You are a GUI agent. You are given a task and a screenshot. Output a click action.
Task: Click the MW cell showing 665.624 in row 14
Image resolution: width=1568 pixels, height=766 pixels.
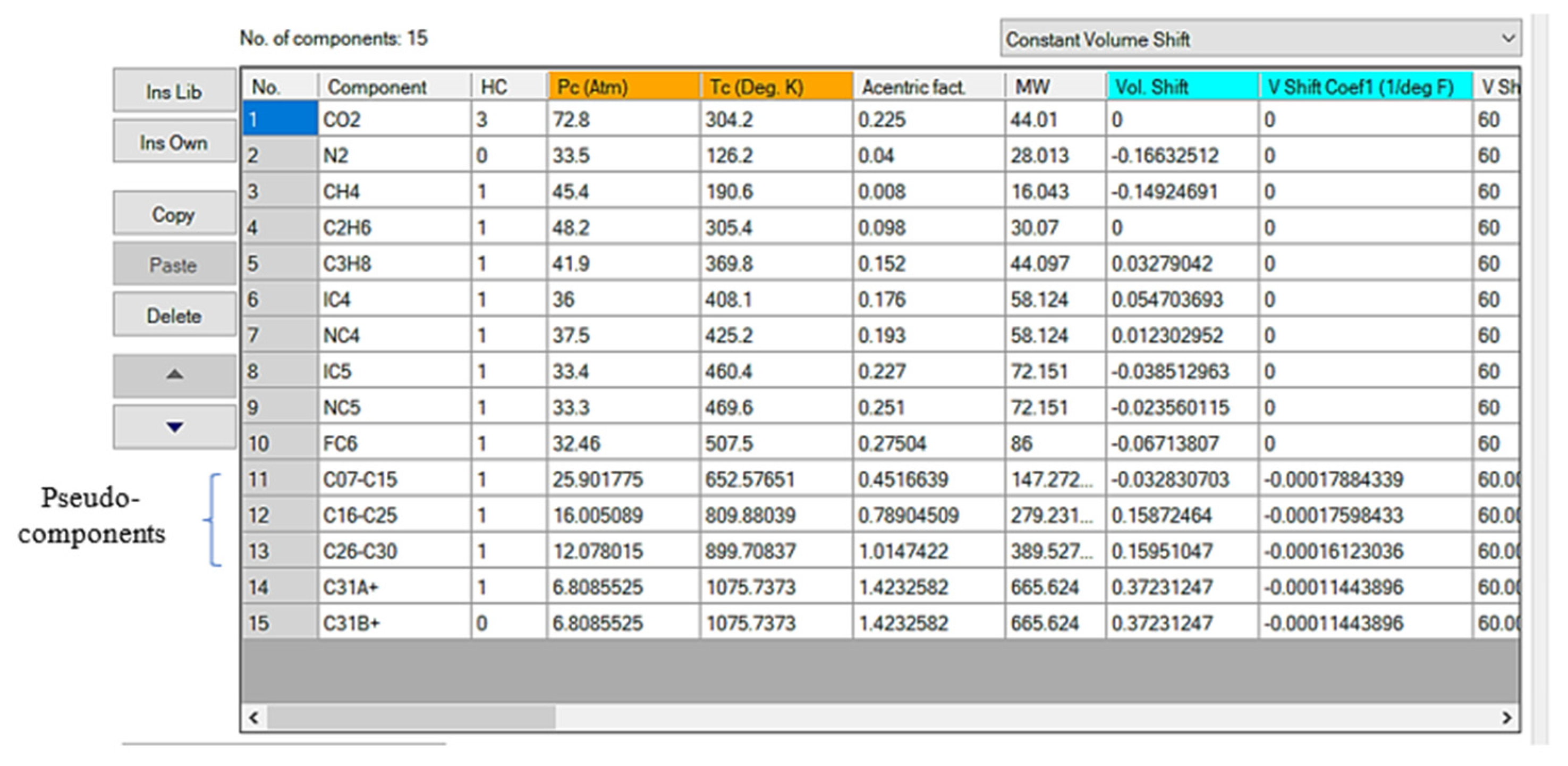1054,587
